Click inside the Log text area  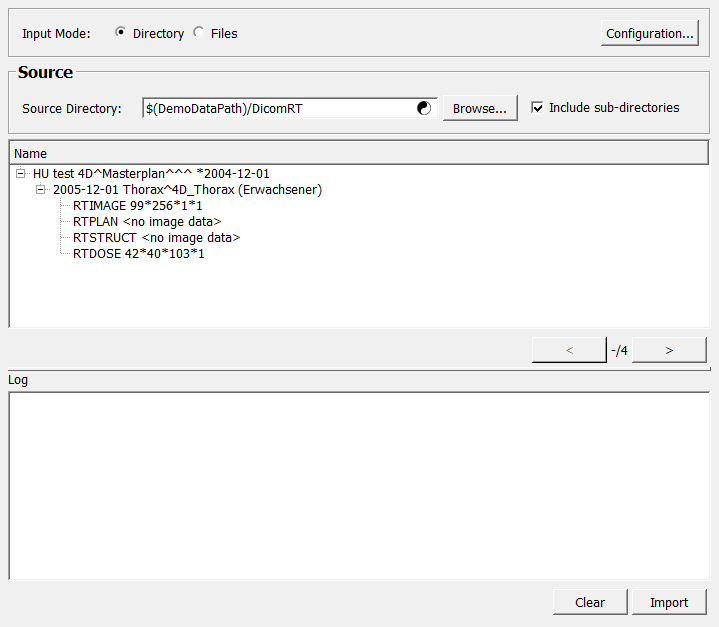tap(358, 485)
